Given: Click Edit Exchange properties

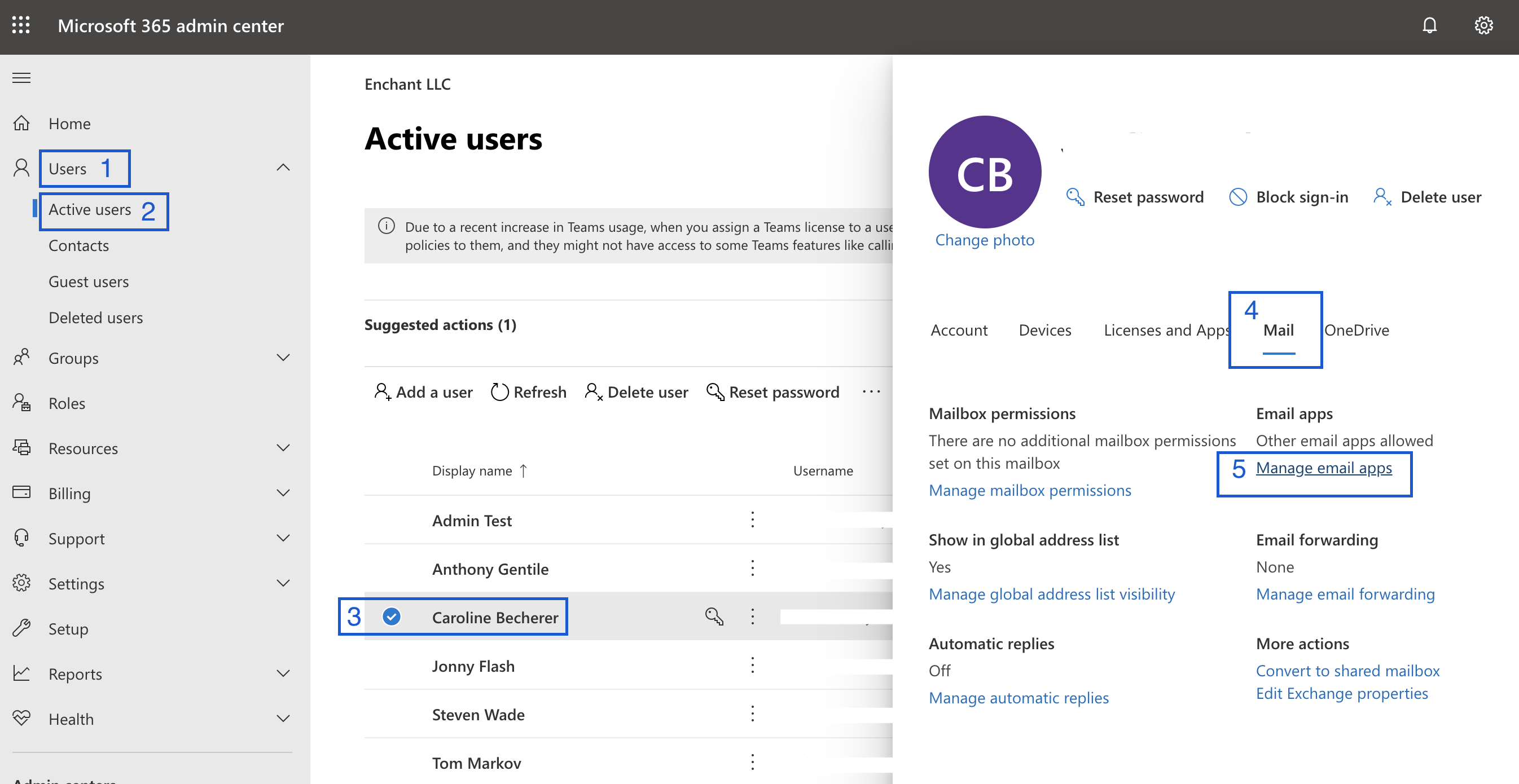Looking at the screenshot, I should pyautogui.click(x=1341, y=693).
